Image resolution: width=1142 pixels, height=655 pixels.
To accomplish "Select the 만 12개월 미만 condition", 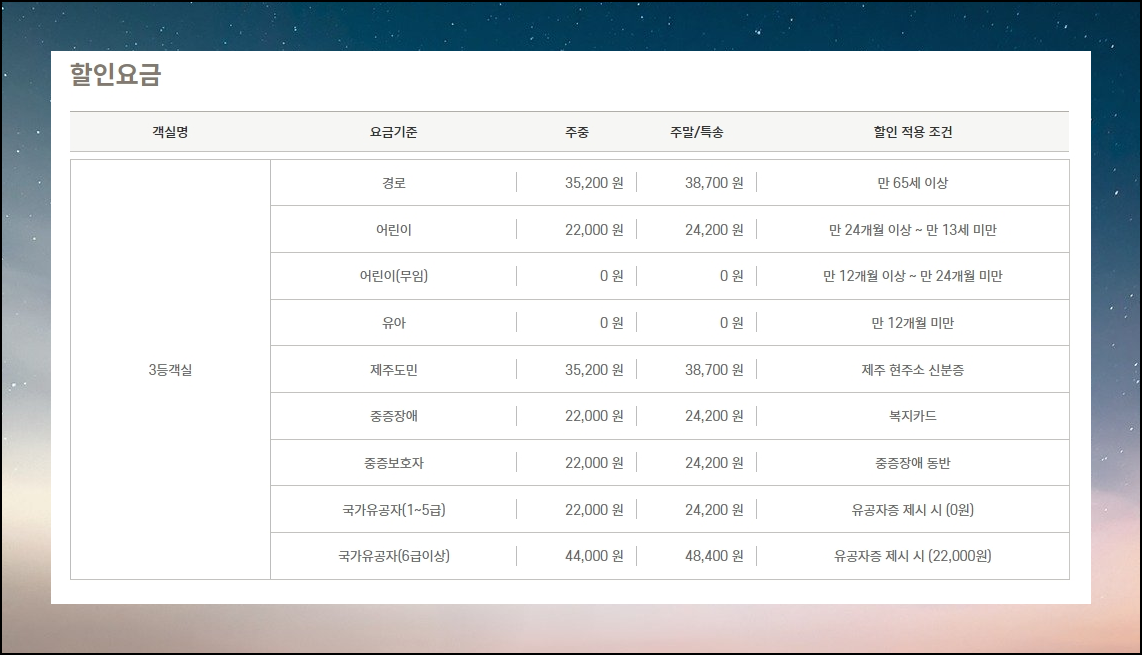I will point(913,323).
